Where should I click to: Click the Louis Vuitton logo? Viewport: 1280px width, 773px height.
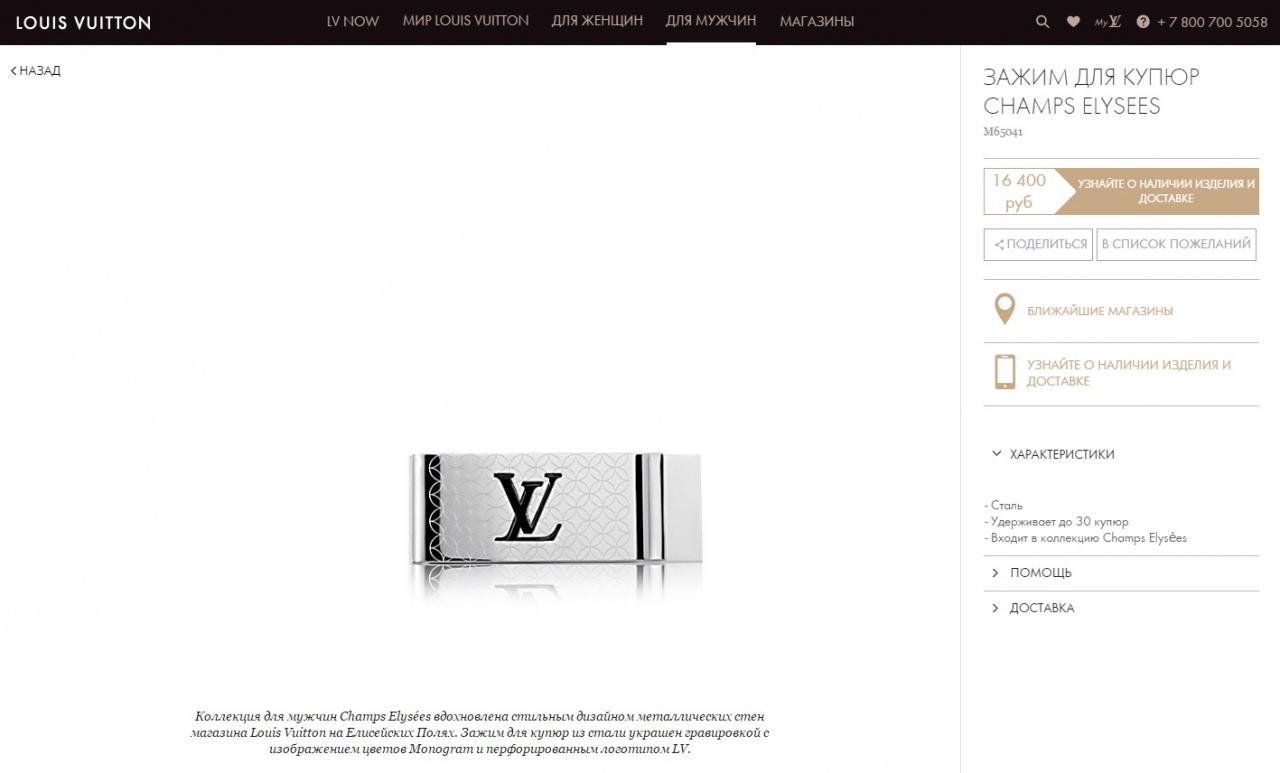[83, 22]
